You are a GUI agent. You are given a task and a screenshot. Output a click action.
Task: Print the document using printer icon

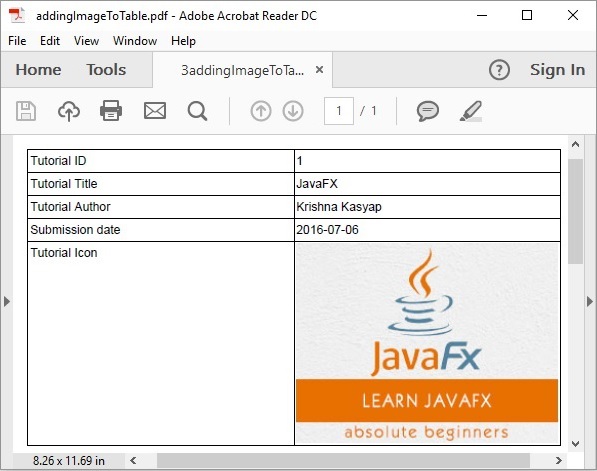(x=111, y=111)
